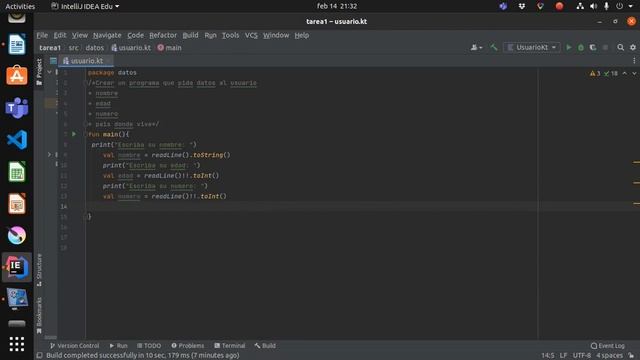Open the Navigate menu
This screenshot has width=640, height=360.
tap(107, 35)
